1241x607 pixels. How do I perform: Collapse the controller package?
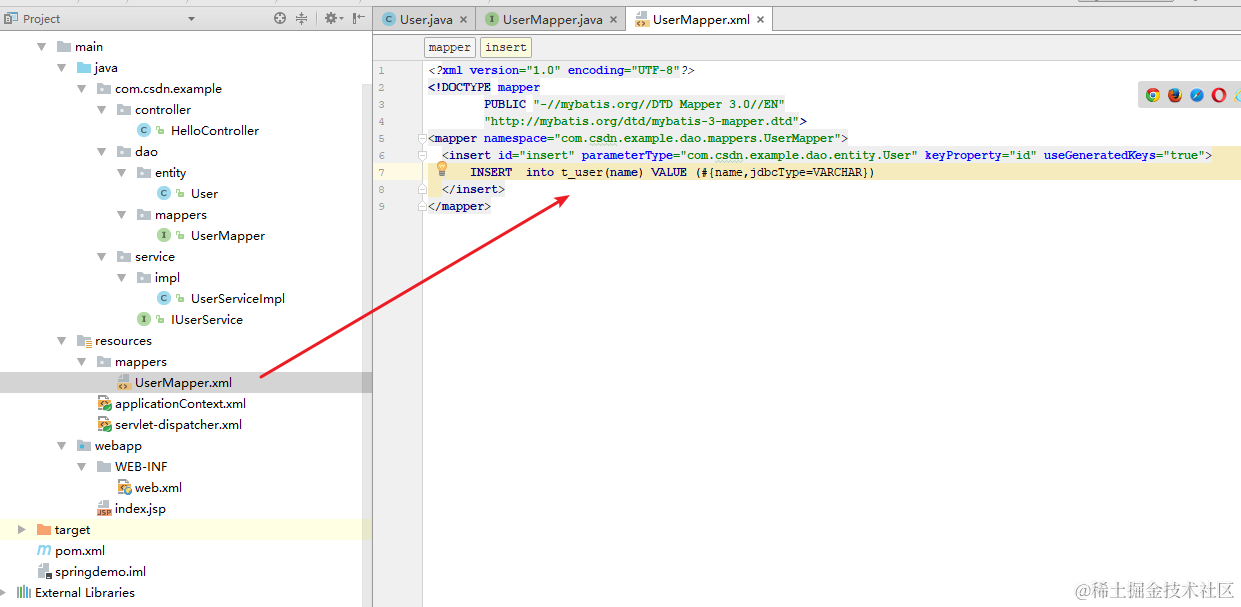click(102, 109)
